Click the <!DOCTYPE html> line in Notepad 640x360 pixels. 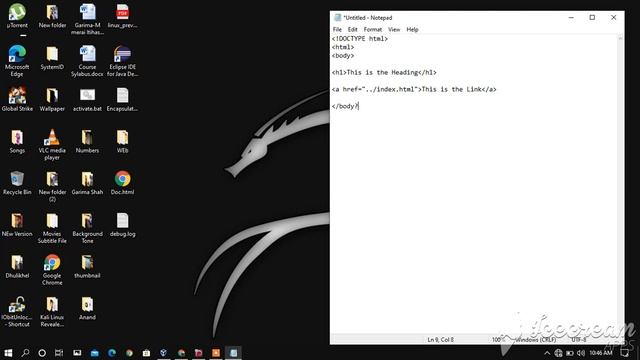pos(360,39)
